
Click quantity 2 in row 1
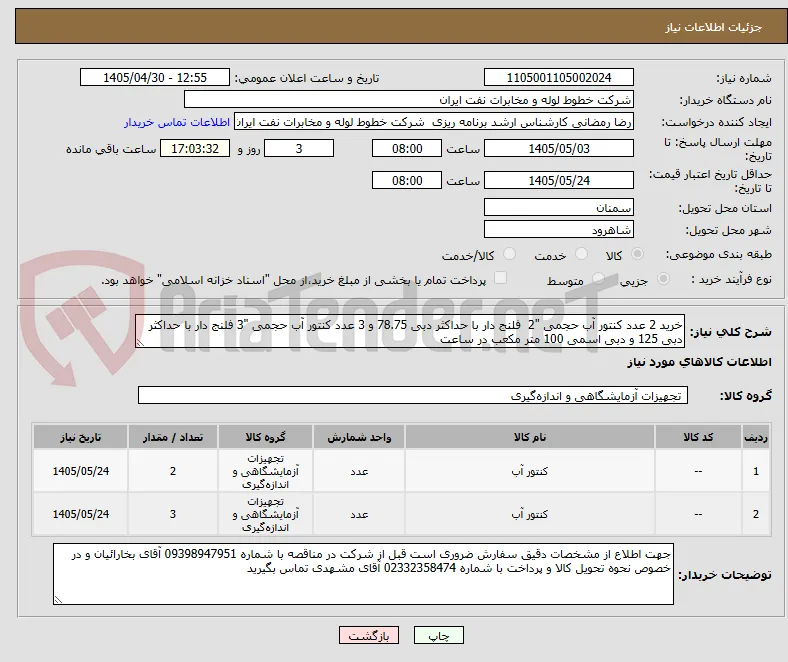click(x=173, y=471)
